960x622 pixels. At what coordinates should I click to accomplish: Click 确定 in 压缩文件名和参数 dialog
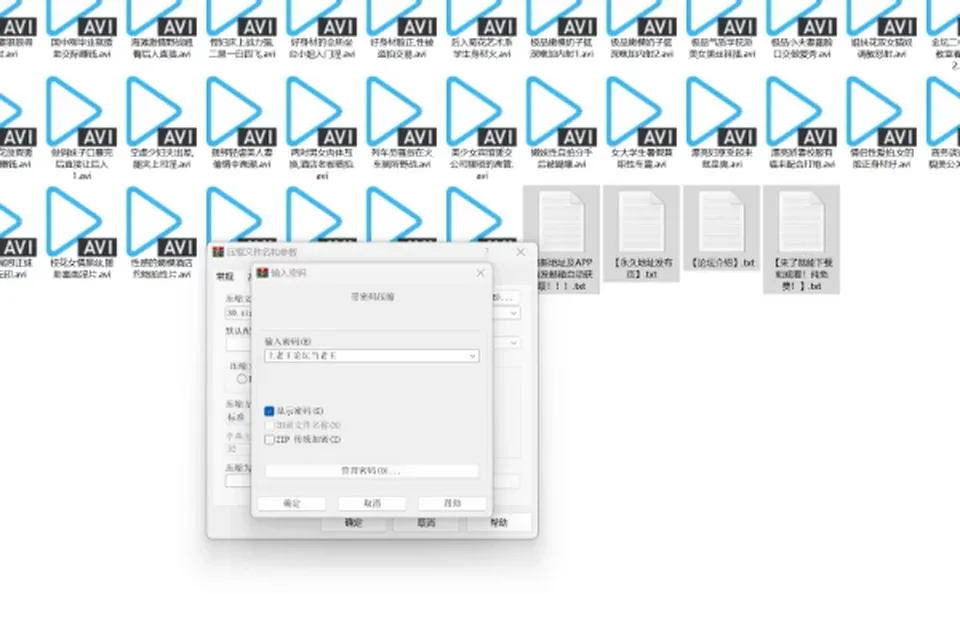(354, 522)
